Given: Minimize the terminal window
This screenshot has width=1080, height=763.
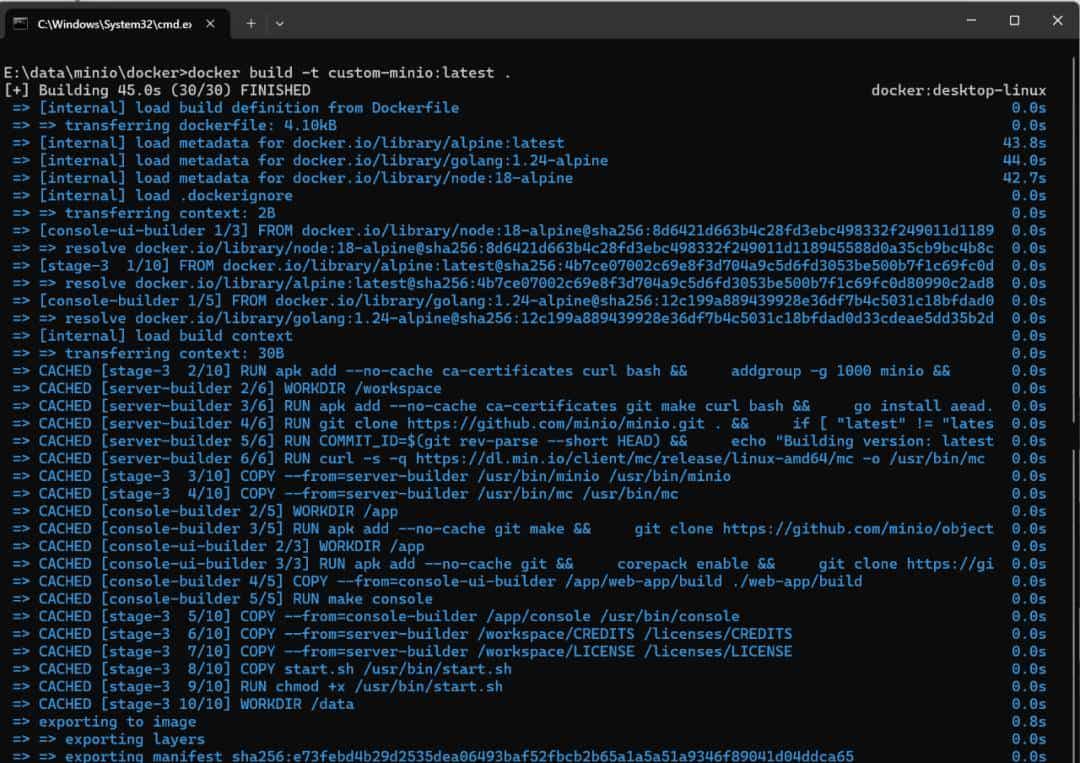Looking at the screenshot, I should [x=971, y=21].
